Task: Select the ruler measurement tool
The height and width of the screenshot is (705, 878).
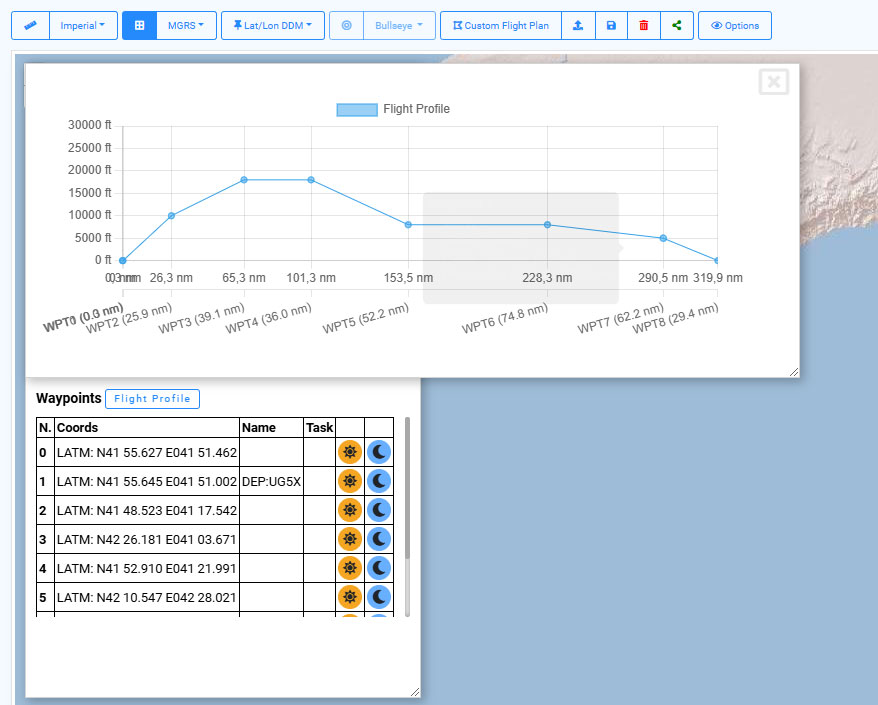Action: (30, 25)
